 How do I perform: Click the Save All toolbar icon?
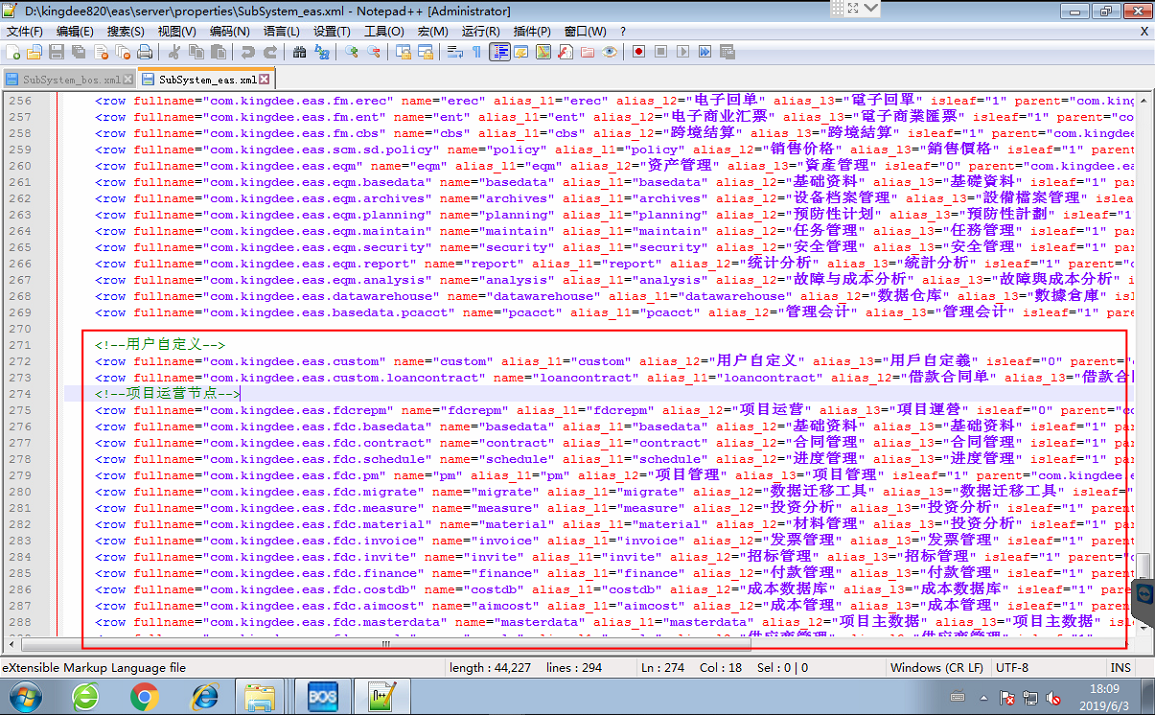[78, 52]
